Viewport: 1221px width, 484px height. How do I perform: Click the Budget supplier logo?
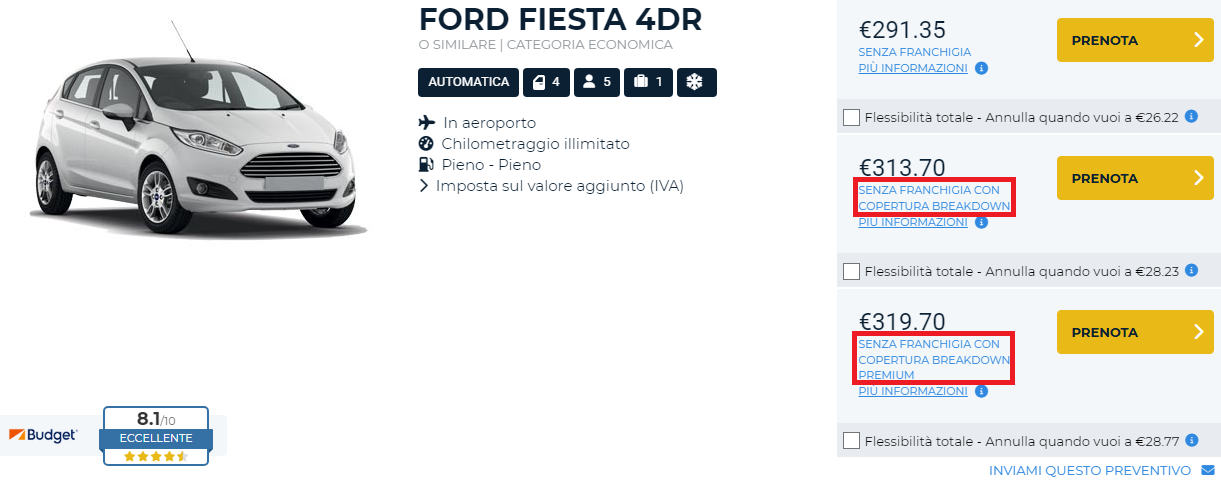[x=43, y=435]
